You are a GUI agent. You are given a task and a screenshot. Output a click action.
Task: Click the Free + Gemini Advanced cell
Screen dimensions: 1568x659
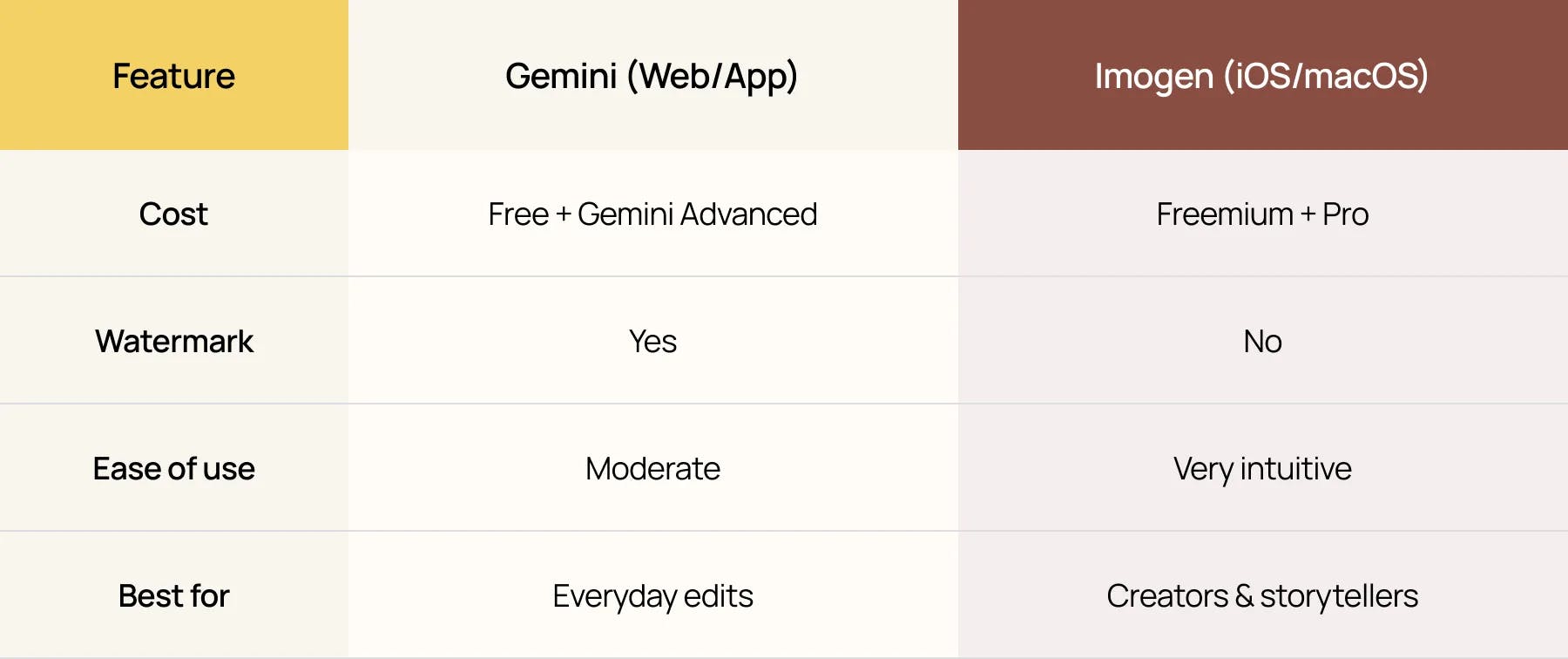[652, 214]
